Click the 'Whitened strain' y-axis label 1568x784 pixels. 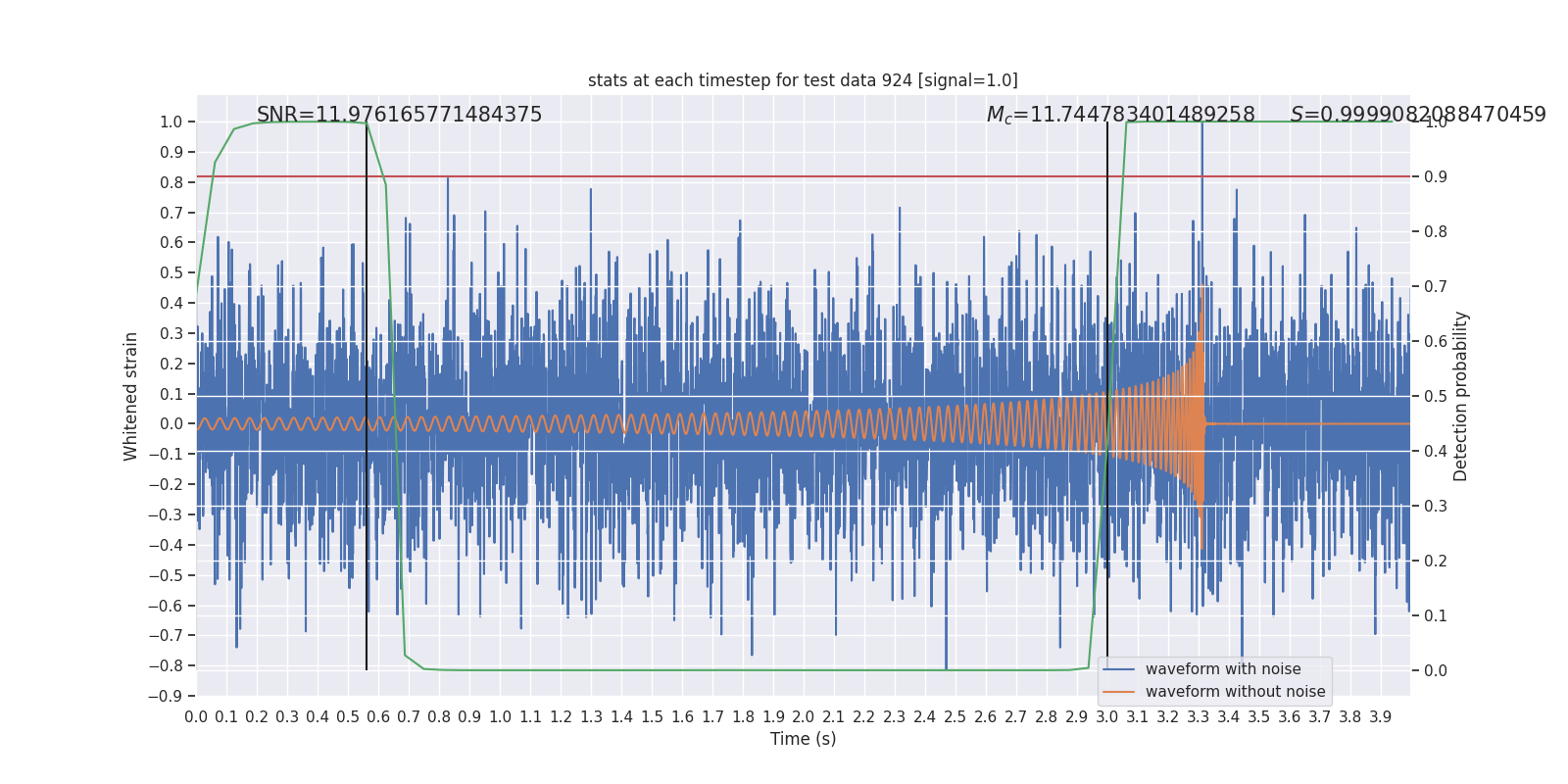point(131,396)
